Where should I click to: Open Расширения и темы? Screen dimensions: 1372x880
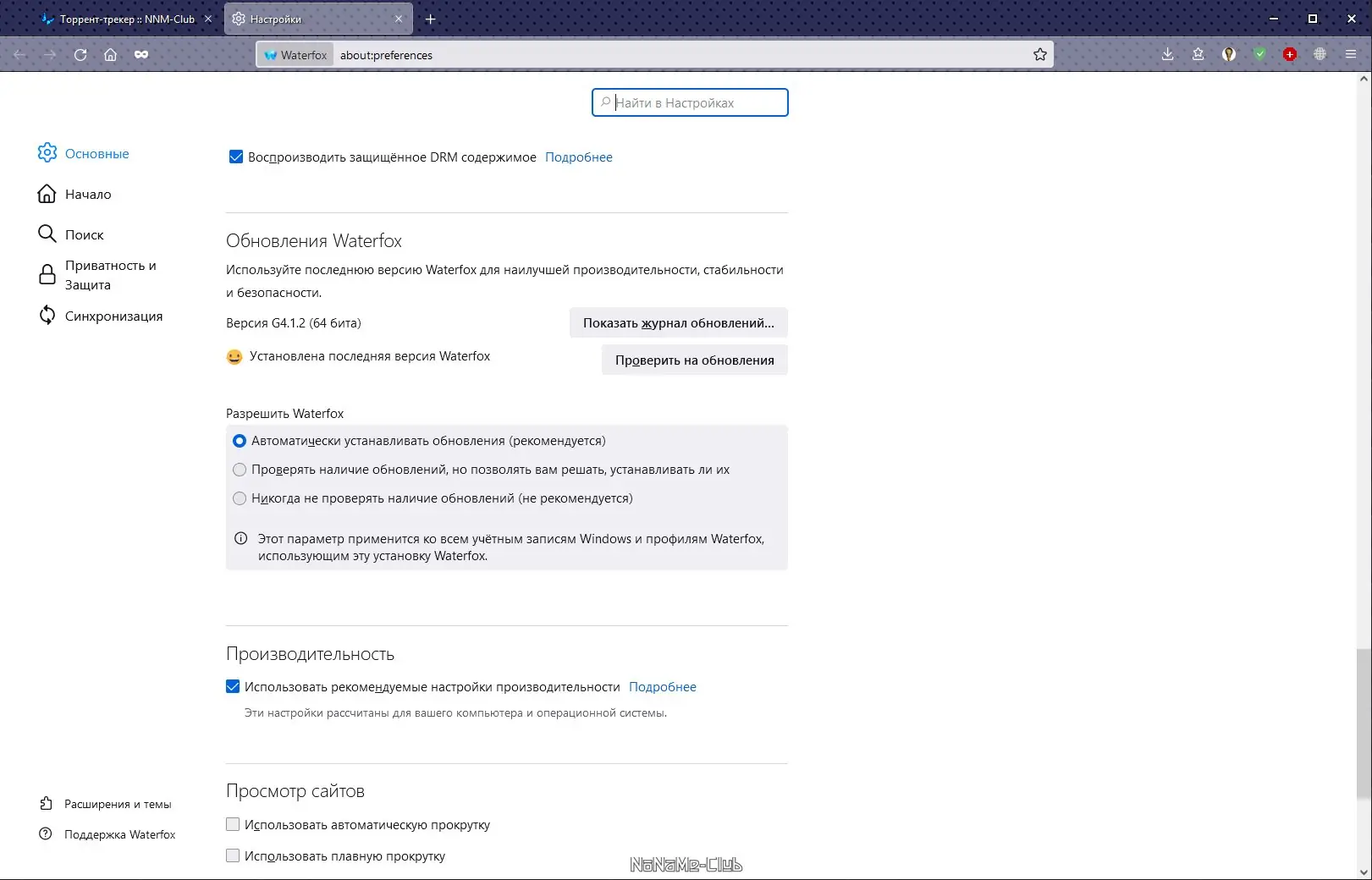point(106,804)
